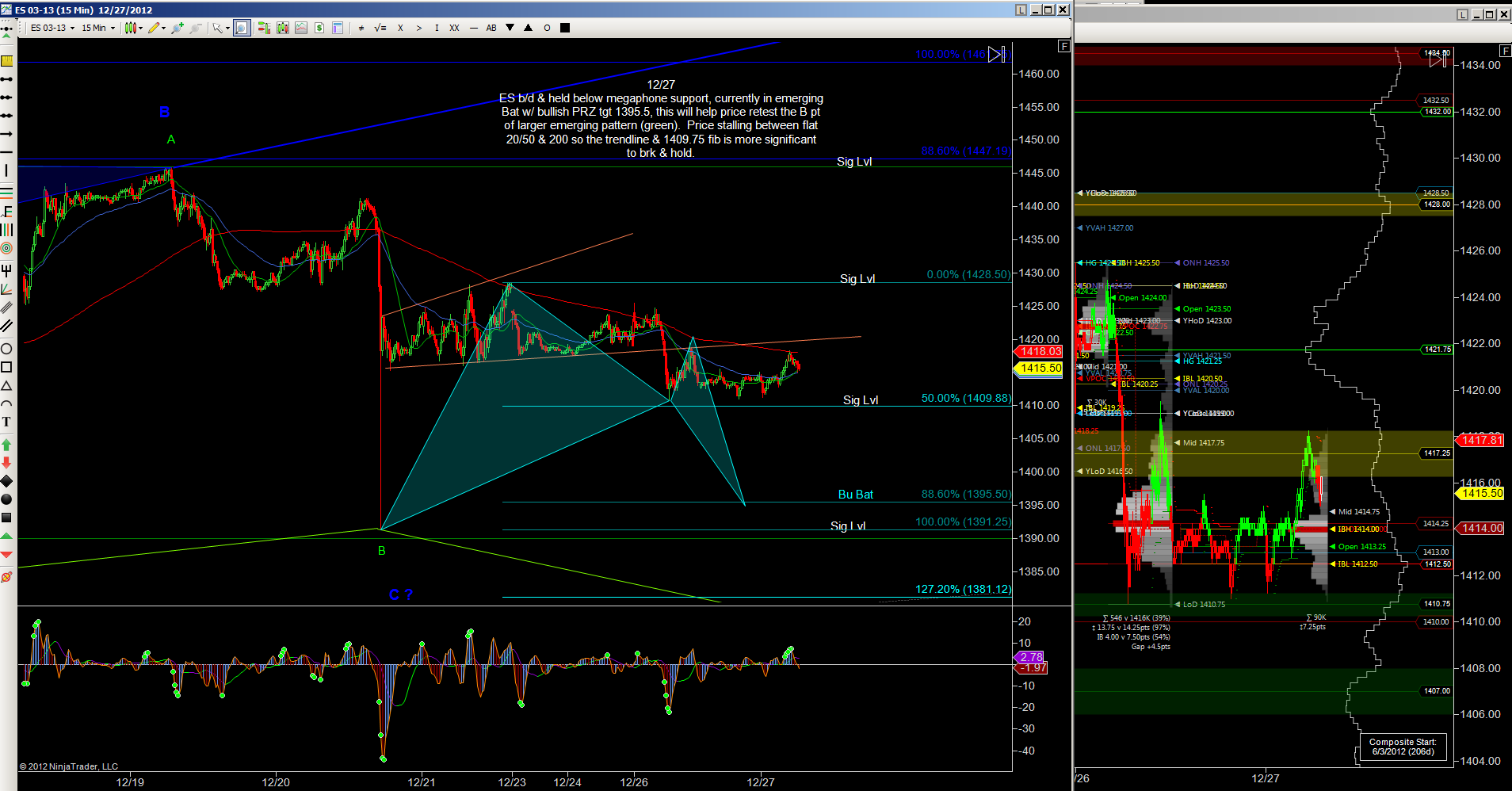The image size is (1512, 791).
Task: Toggle the 'L' link button on right chart
Action: pos(1462,14)
